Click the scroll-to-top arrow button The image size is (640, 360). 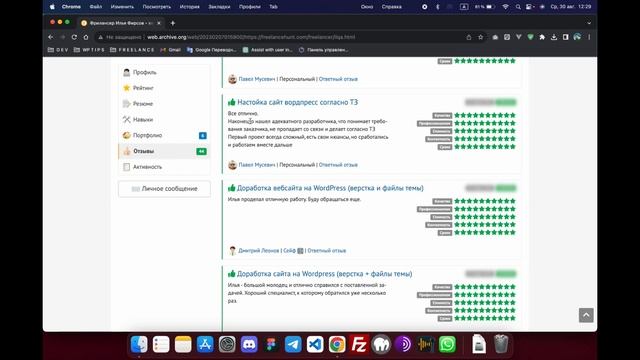point(586,315)
